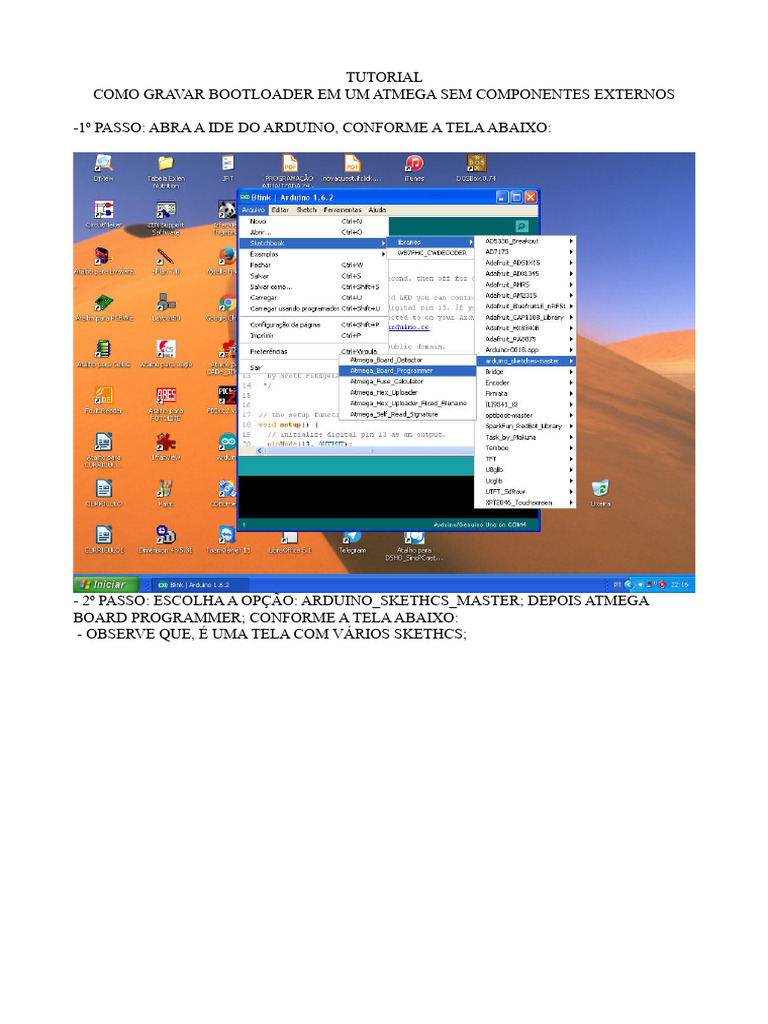
Task: Expand the optiboot-master submenu
Action: pyautogui.click(x=526, y=415)
